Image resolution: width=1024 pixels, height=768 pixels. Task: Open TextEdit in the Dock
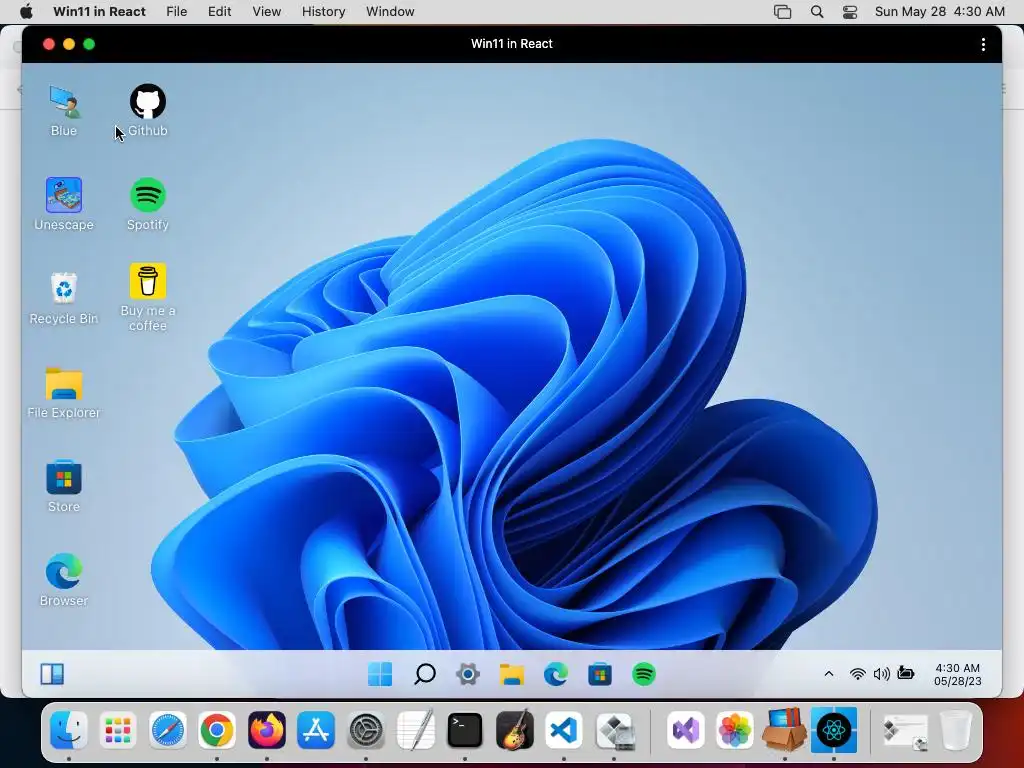pyautogui.click(x=415, y=729)
